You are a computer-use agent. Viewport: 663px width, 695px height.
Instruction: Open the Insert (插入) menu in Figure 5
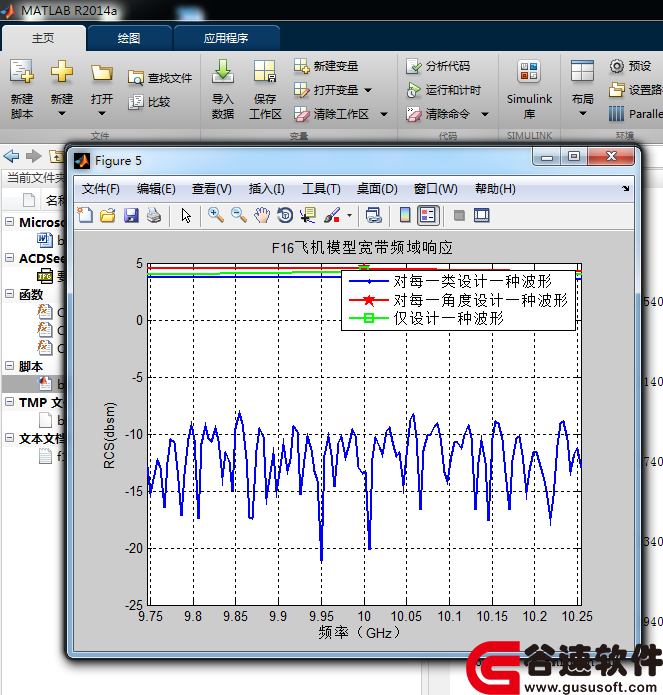(266, 189)
